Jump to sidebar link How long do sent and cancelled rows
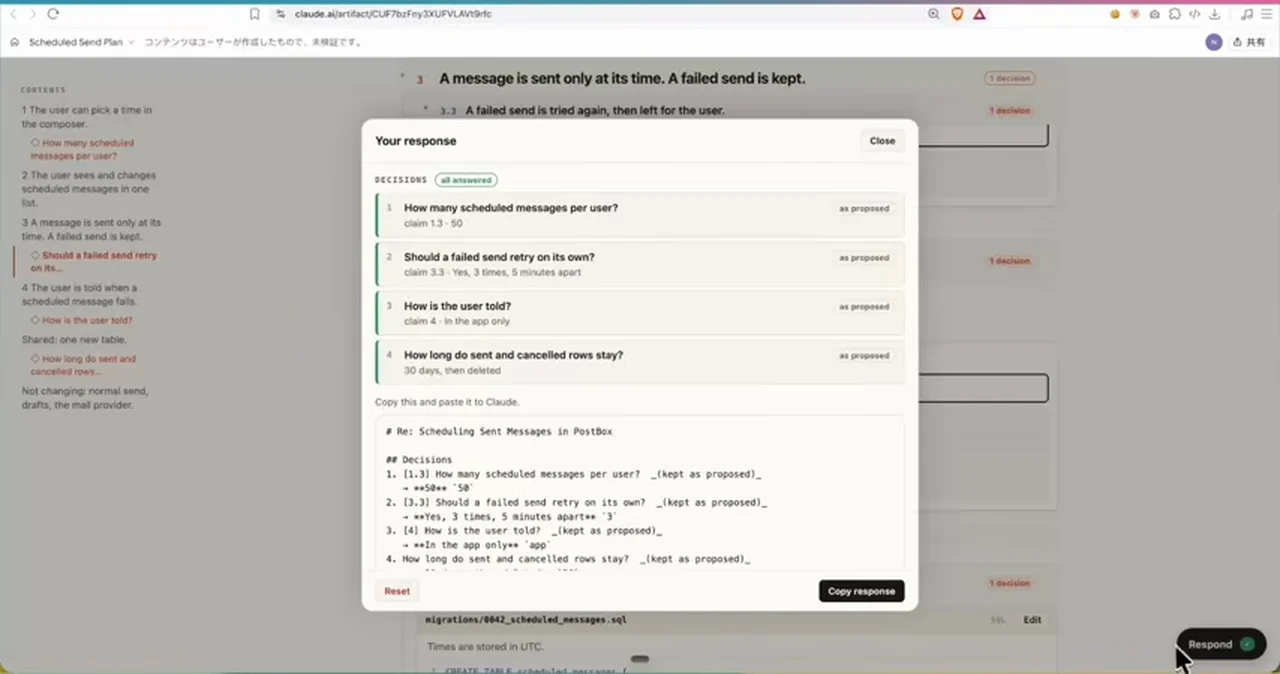 (x=83, y=365)
